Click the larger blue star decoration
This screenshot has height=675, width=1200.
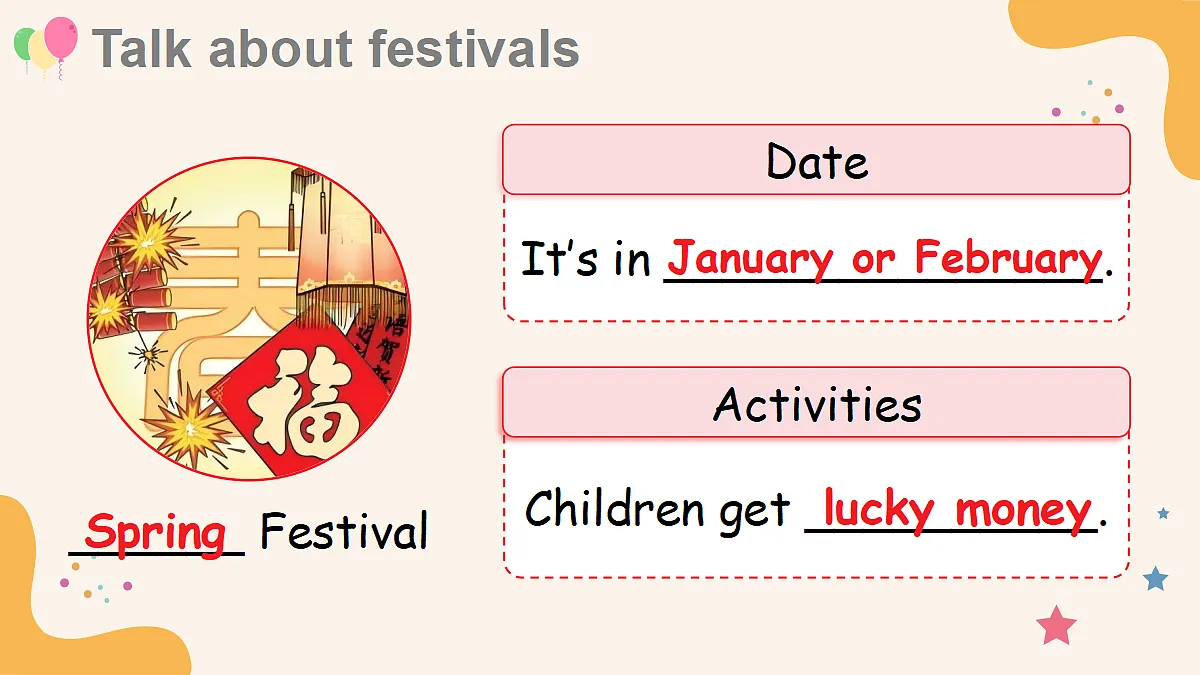point(1156,578)
